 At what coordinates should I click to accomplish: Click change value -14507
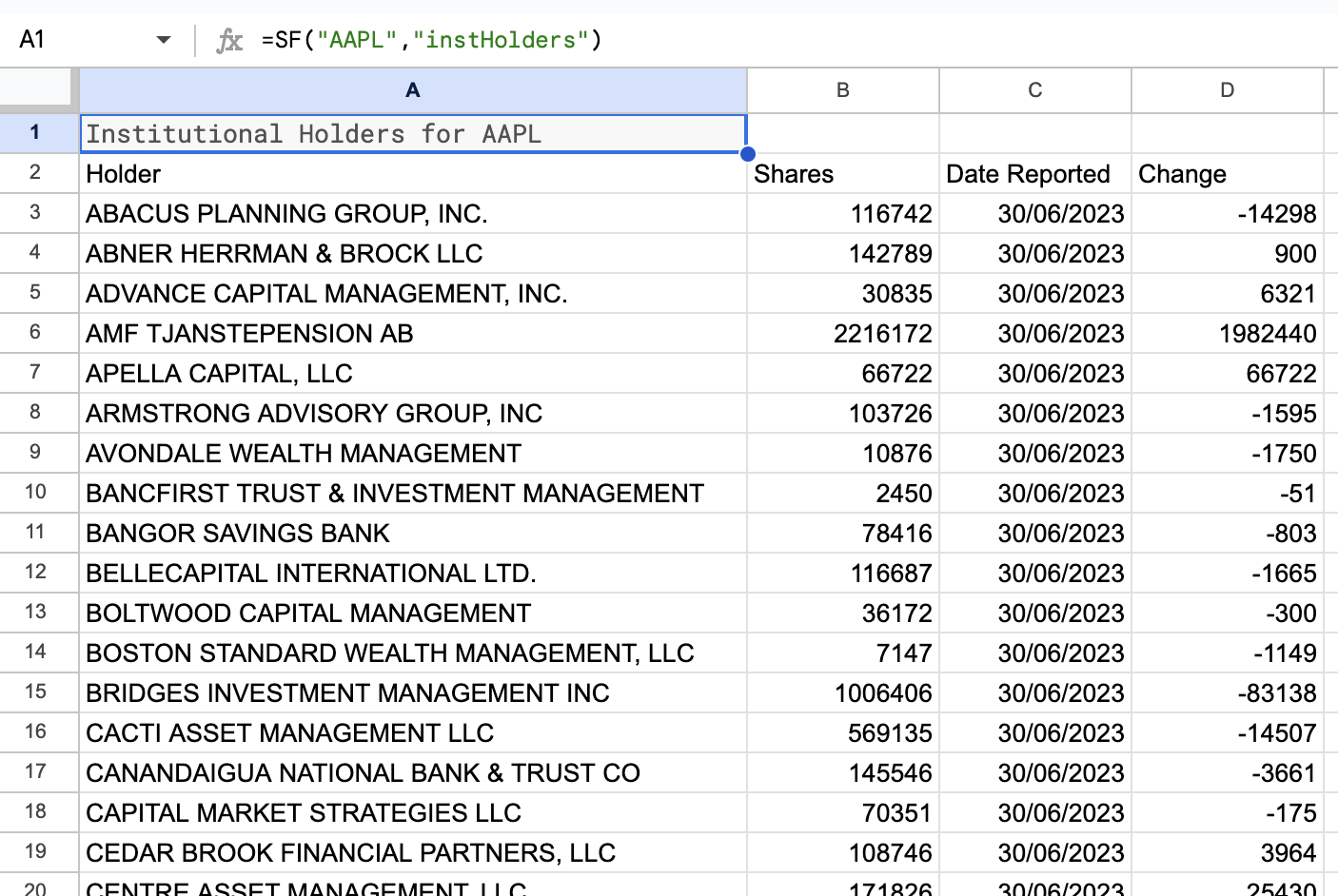[1228, 733]
